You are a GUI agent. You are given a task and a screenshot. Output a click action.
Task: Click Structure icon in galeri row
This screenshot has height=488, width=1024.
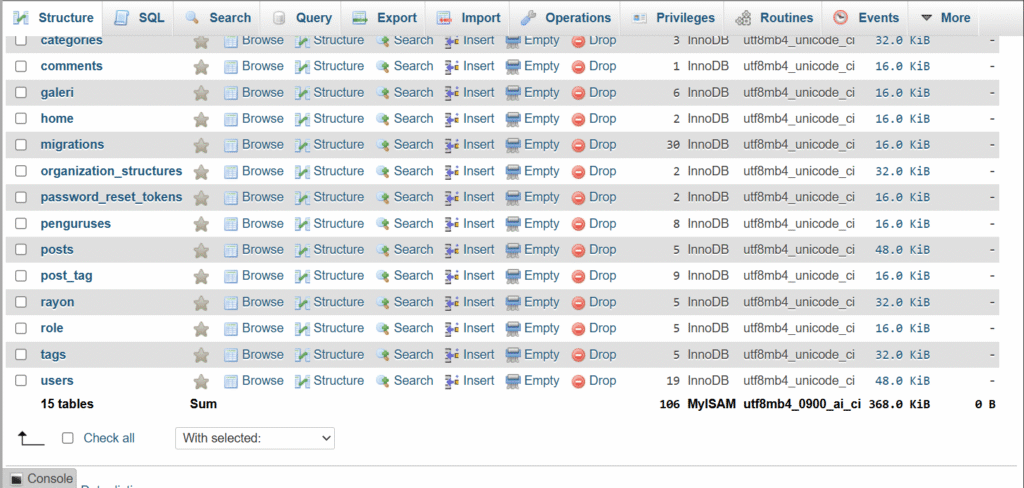click(302, 93)
